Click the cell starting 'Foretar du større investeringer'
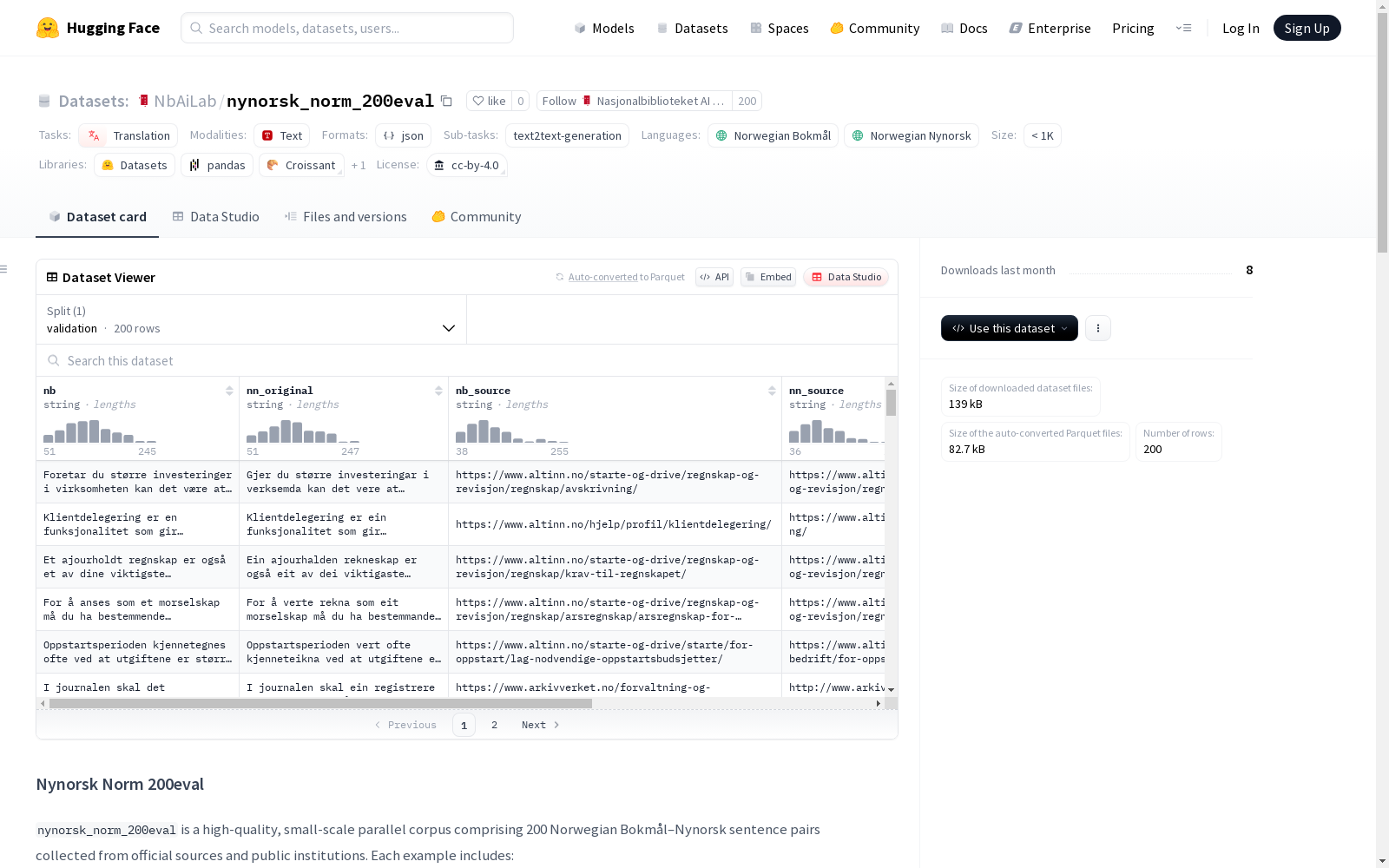This screenshot has width=1389, height=868. point(138,482)
